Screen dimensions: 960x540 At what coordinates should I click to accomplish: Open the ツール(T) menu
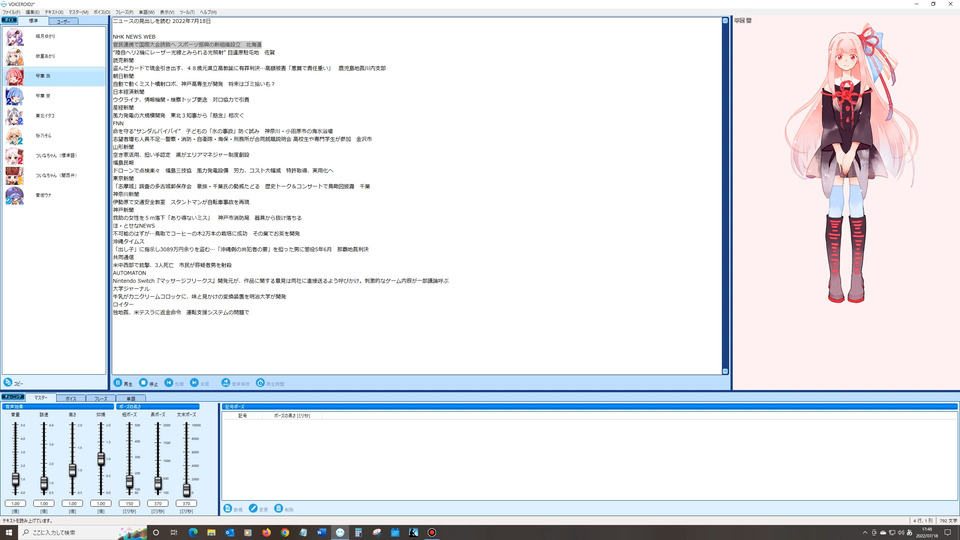pyautogui.click(x=187, y=12)
